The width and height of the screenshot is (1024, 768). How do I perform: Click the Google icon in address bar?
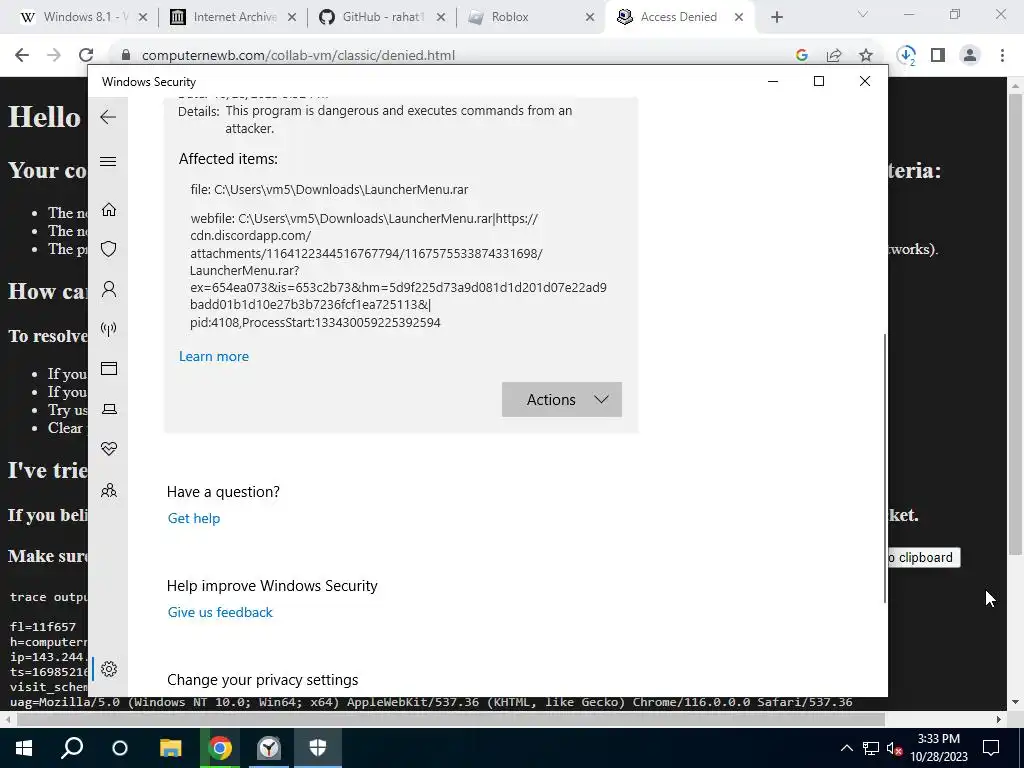tap(802, 56)
